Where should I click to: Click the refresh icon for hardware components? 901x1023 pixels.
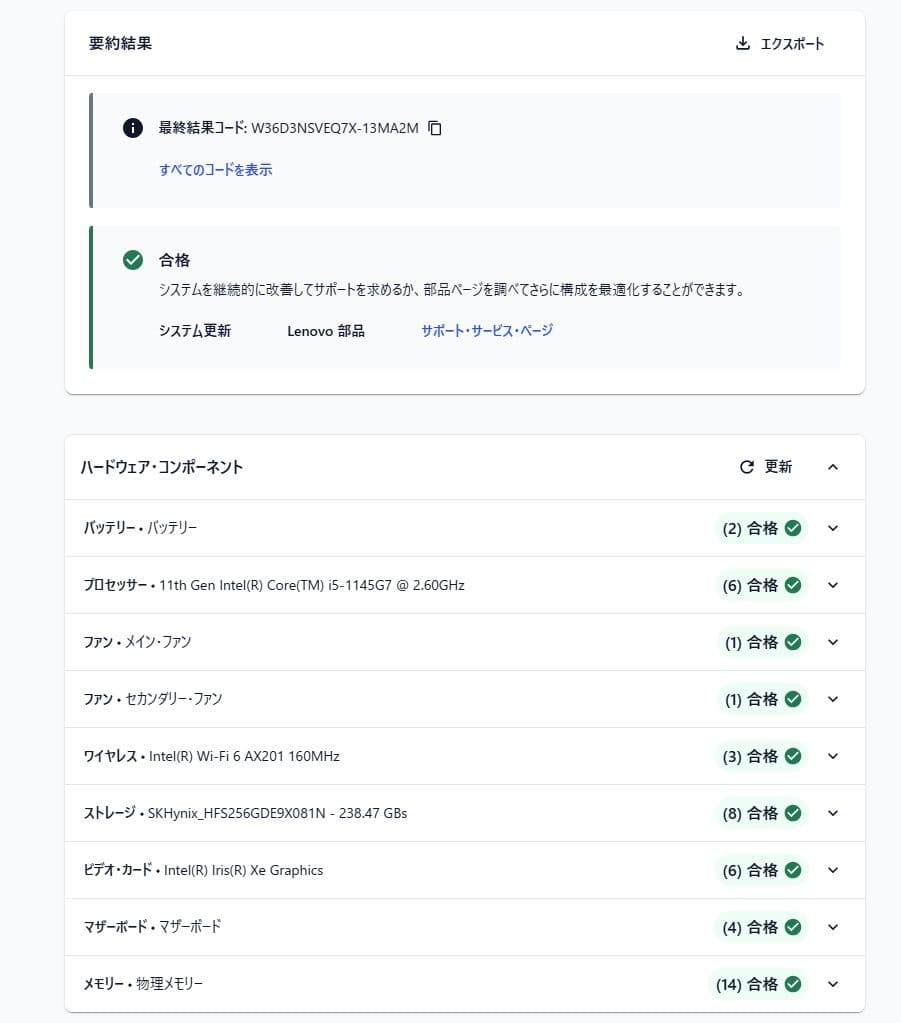point(746,467)
